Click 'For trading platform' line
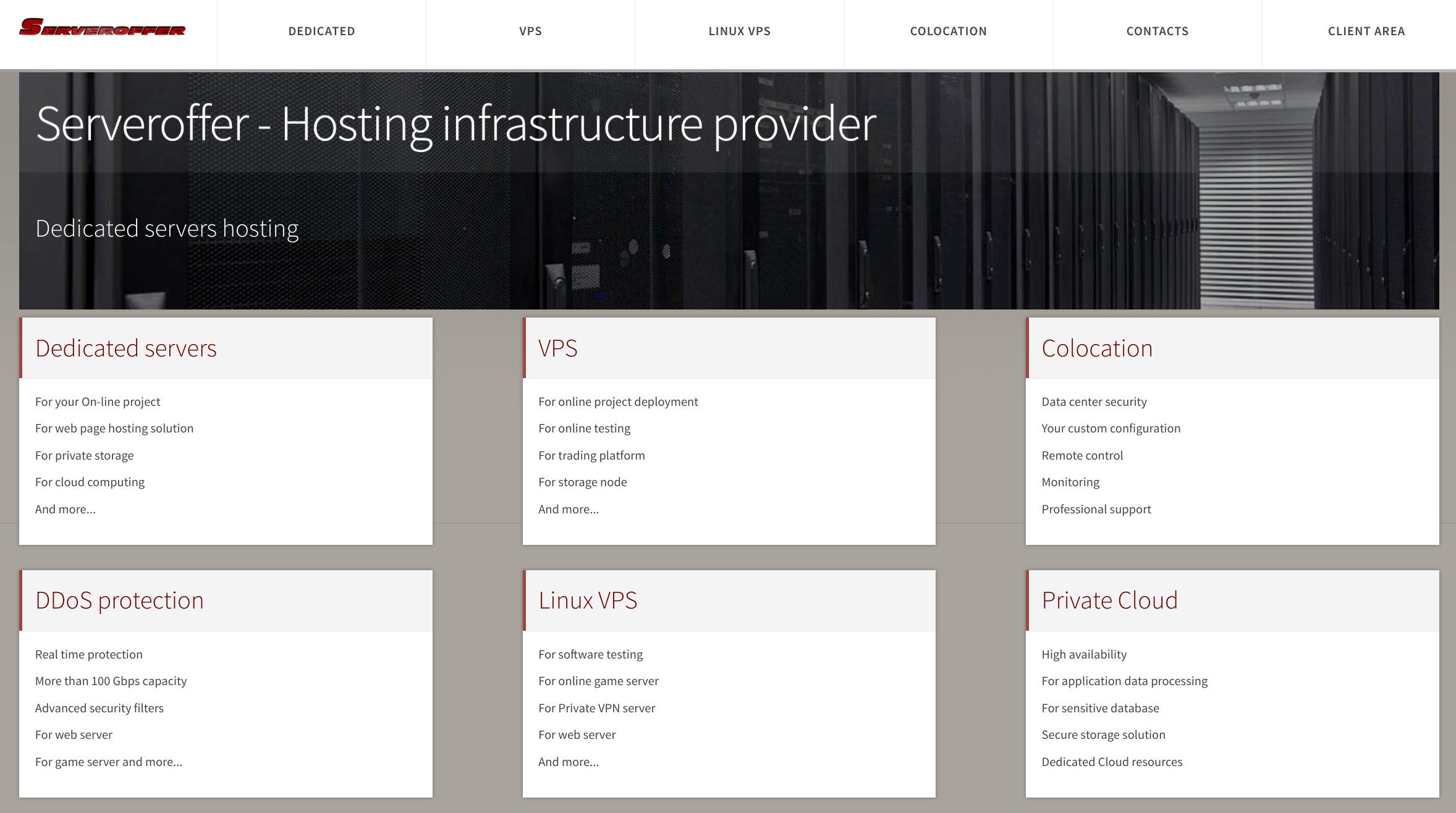 (x=591, y=455)
